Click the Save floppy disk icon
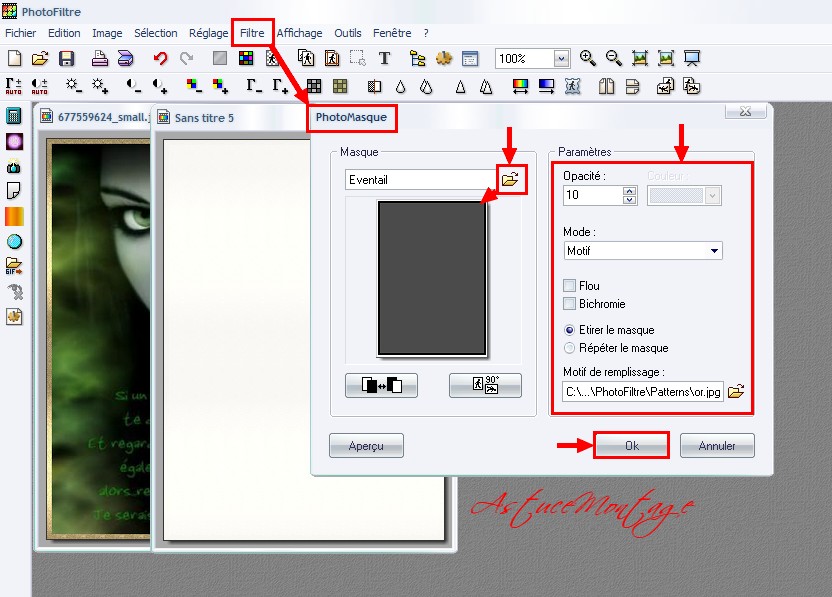This screenshot has width=832, height=597. (66, 58)
